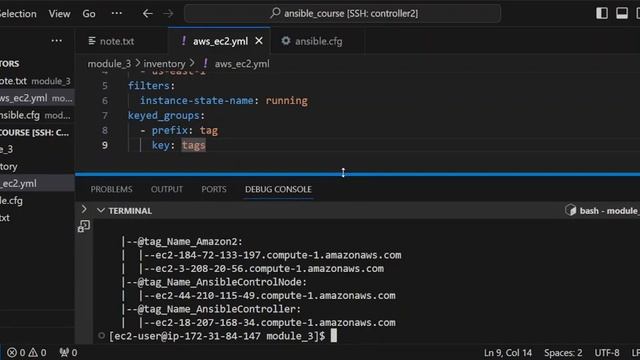Open the menu bar overflow ellipsis
Viewport: 640px width, 360px height.
(x=117, y=13)
